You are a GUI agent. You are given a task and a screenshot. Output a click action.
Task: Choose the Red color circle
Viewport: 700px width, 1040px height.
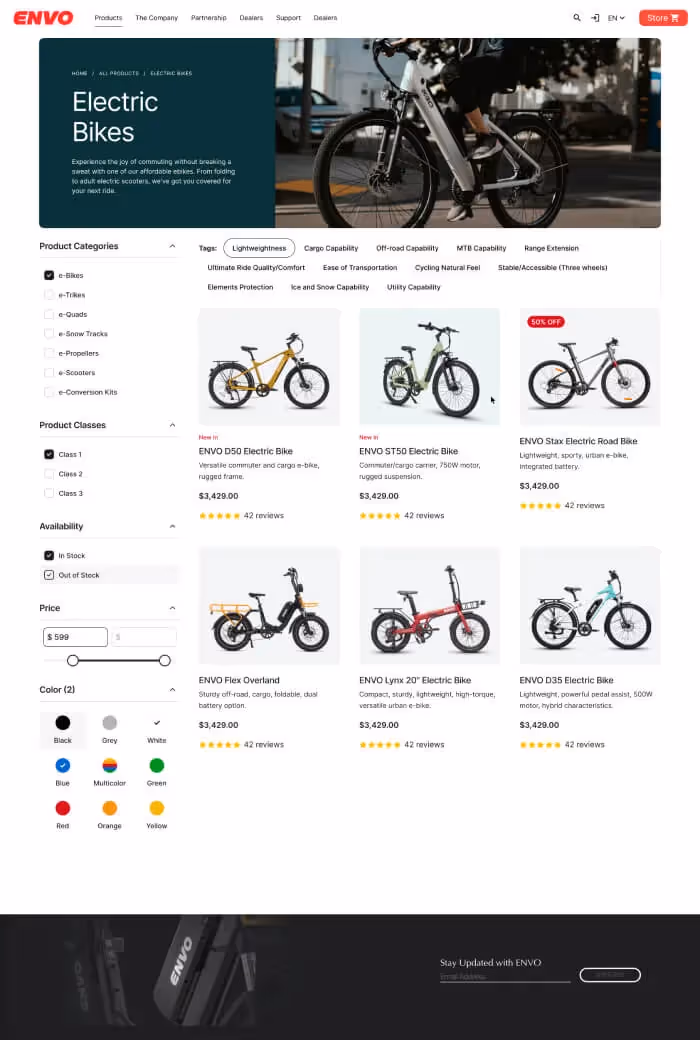tap(62, 808)
